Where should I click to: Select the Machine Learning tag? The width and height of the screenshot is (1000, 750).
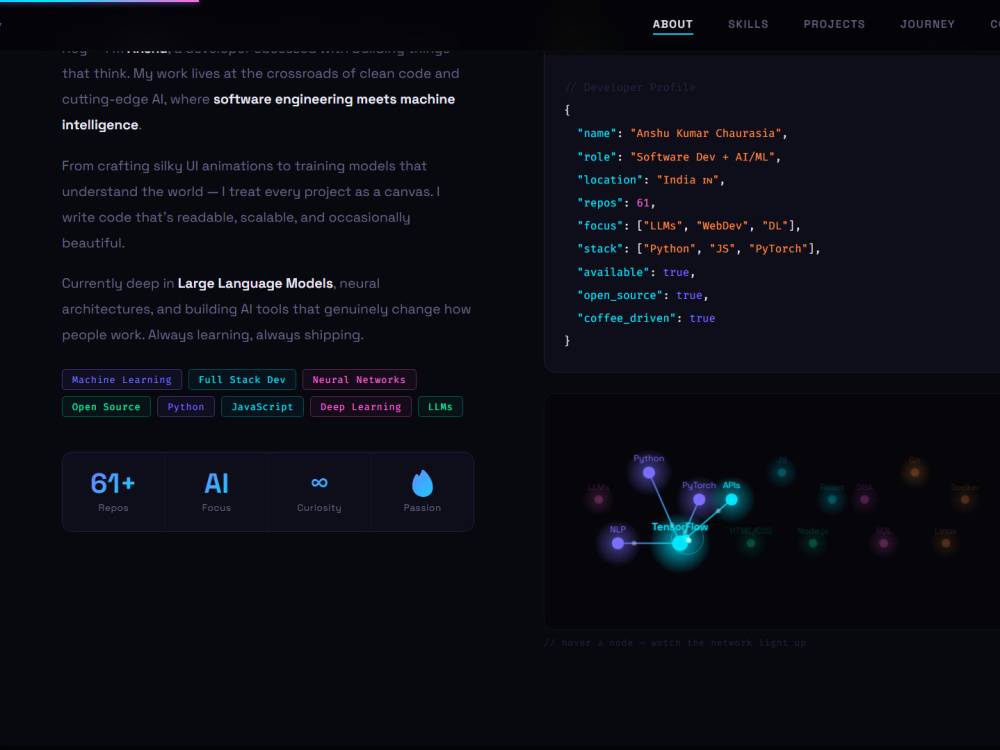pos(122,379)
